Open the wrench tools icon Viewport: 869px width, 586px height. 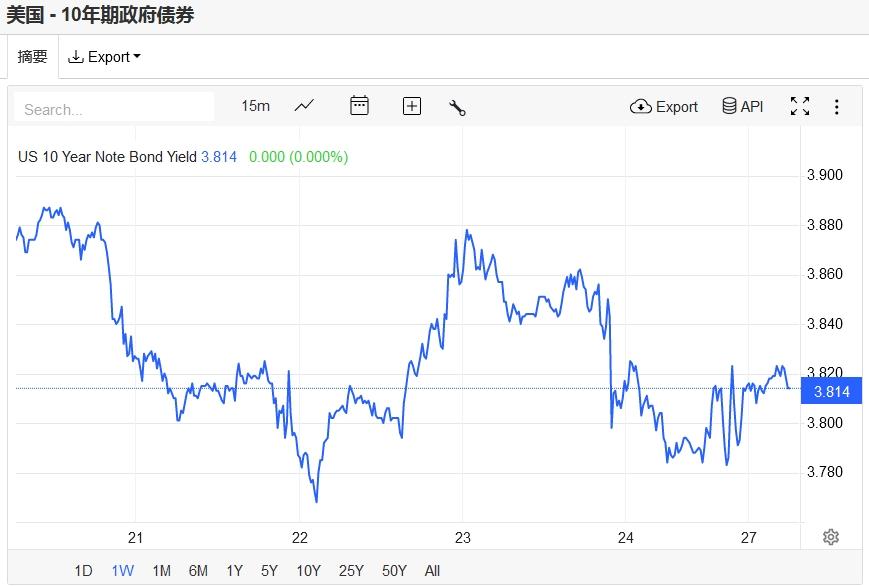click(458, 107)
